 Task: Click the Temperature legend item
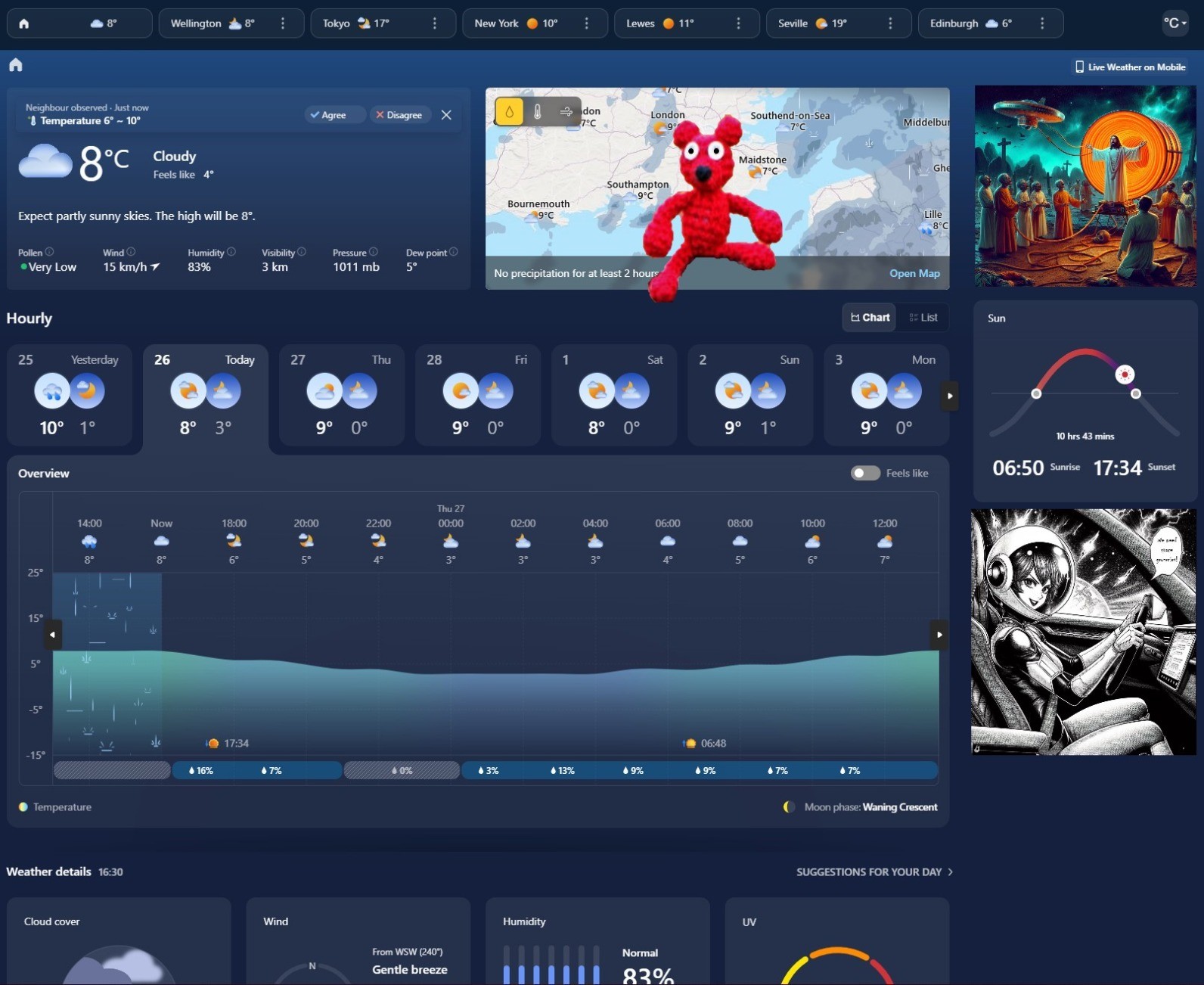click(55, 807)
